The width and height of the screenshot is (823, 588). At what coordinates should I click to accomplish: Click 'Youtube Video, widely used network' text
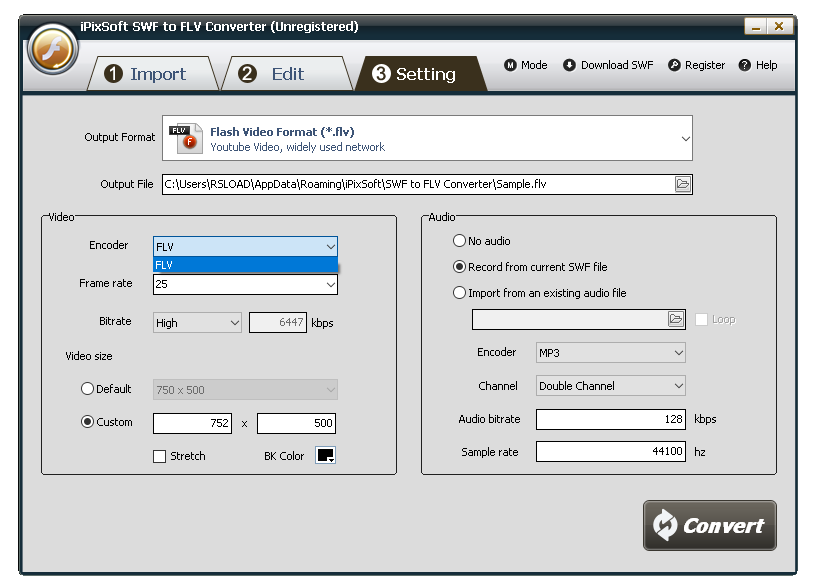298,147
